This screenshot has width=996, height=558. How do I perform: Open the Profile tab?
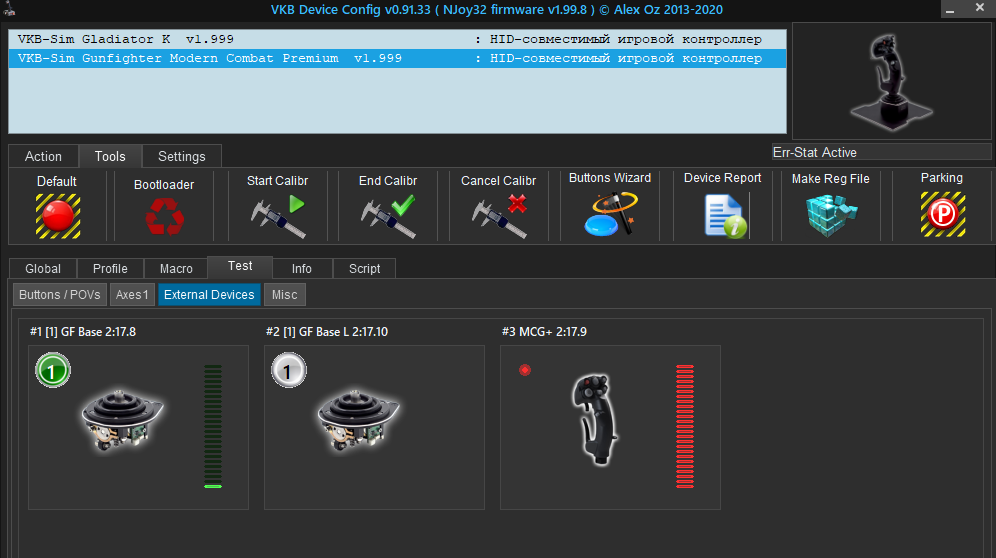tap(110, 269)
